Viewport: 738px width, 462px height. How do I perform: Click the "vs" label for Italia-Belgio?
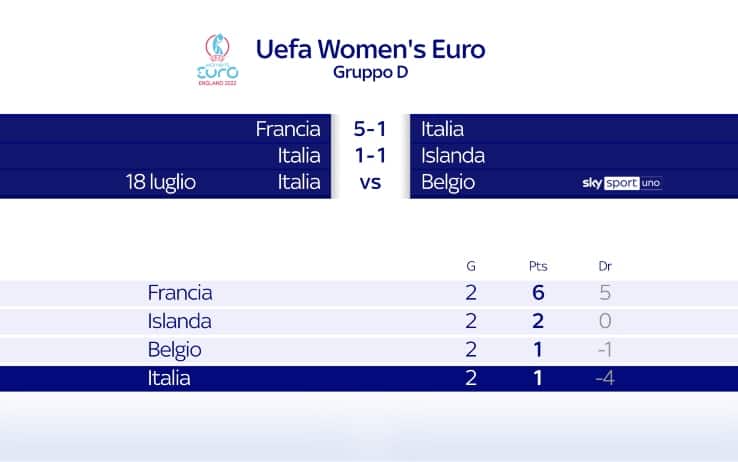[370, 183]
